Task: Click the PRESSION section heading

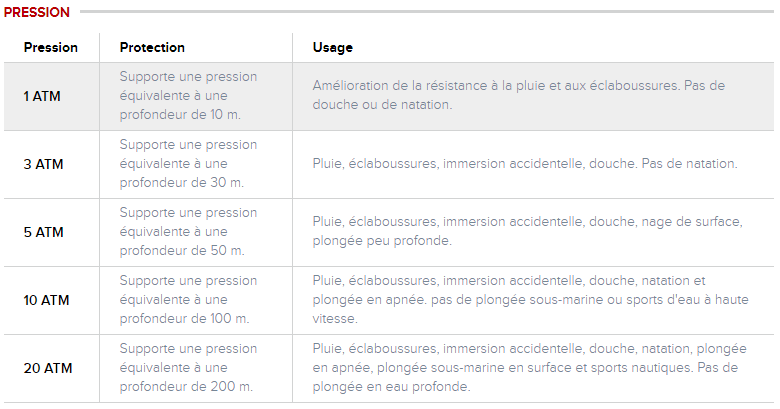Action: pyautogui.click(x=37, y=12)
